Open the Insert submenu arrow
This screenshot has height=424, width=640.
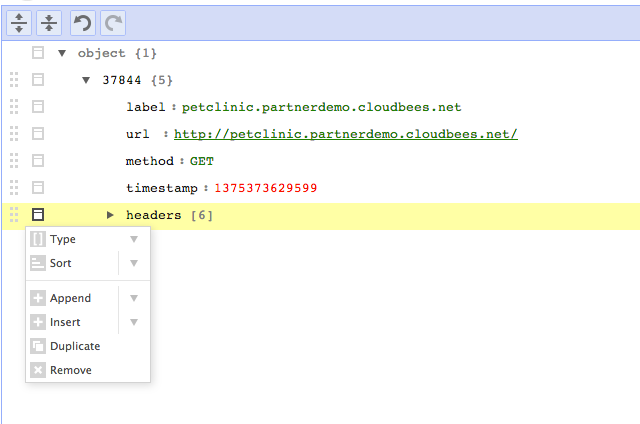coord(134,322)
